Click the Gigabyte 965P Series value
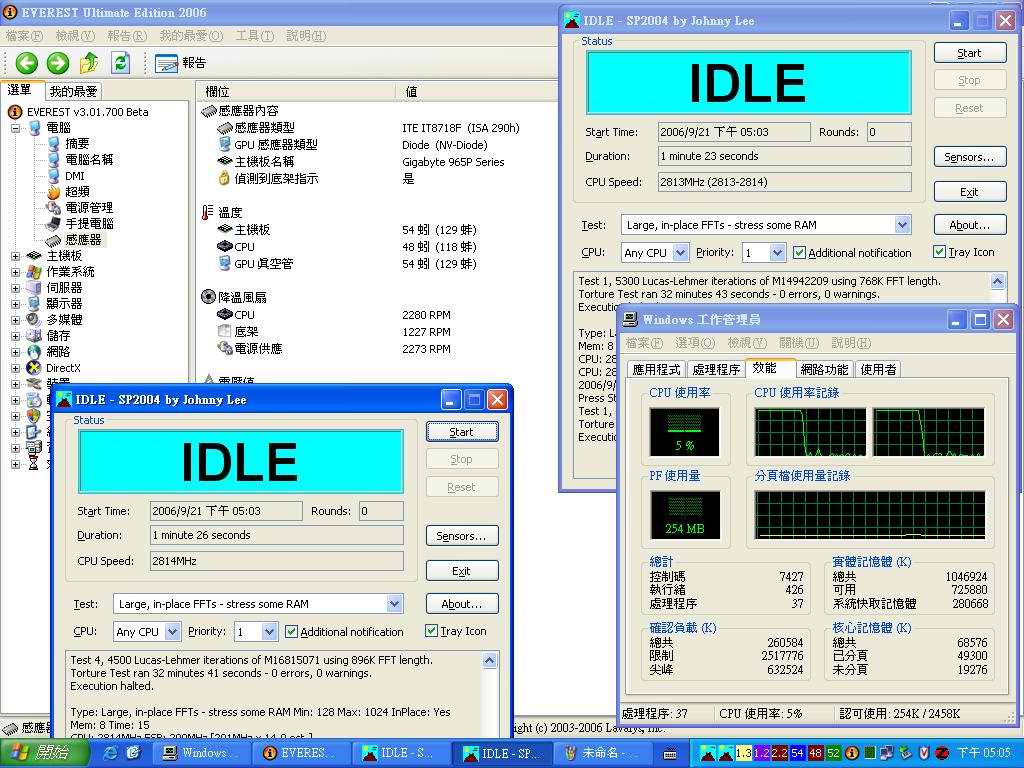The width and height of the screenshot is (1024, 768). [453, 162]
